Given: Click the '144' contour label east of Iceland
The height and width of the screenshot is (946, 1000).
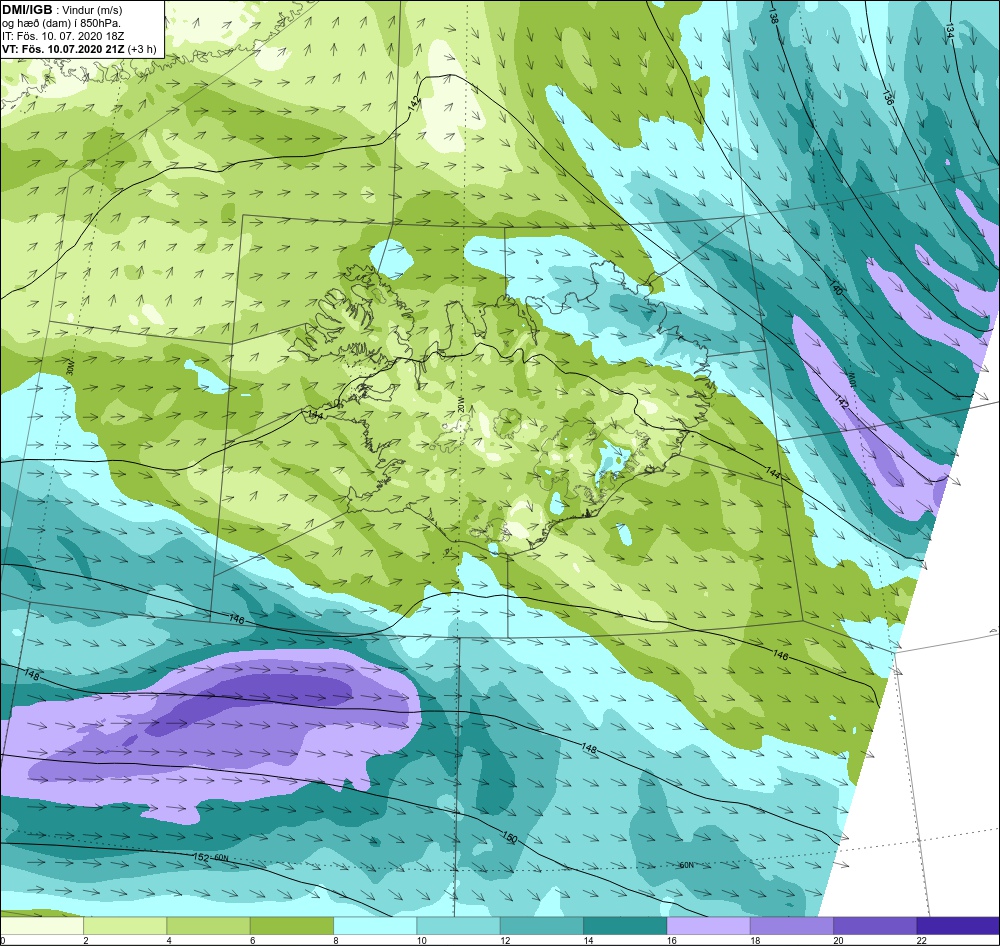Looking at the screenshot, I should point(772,473).
